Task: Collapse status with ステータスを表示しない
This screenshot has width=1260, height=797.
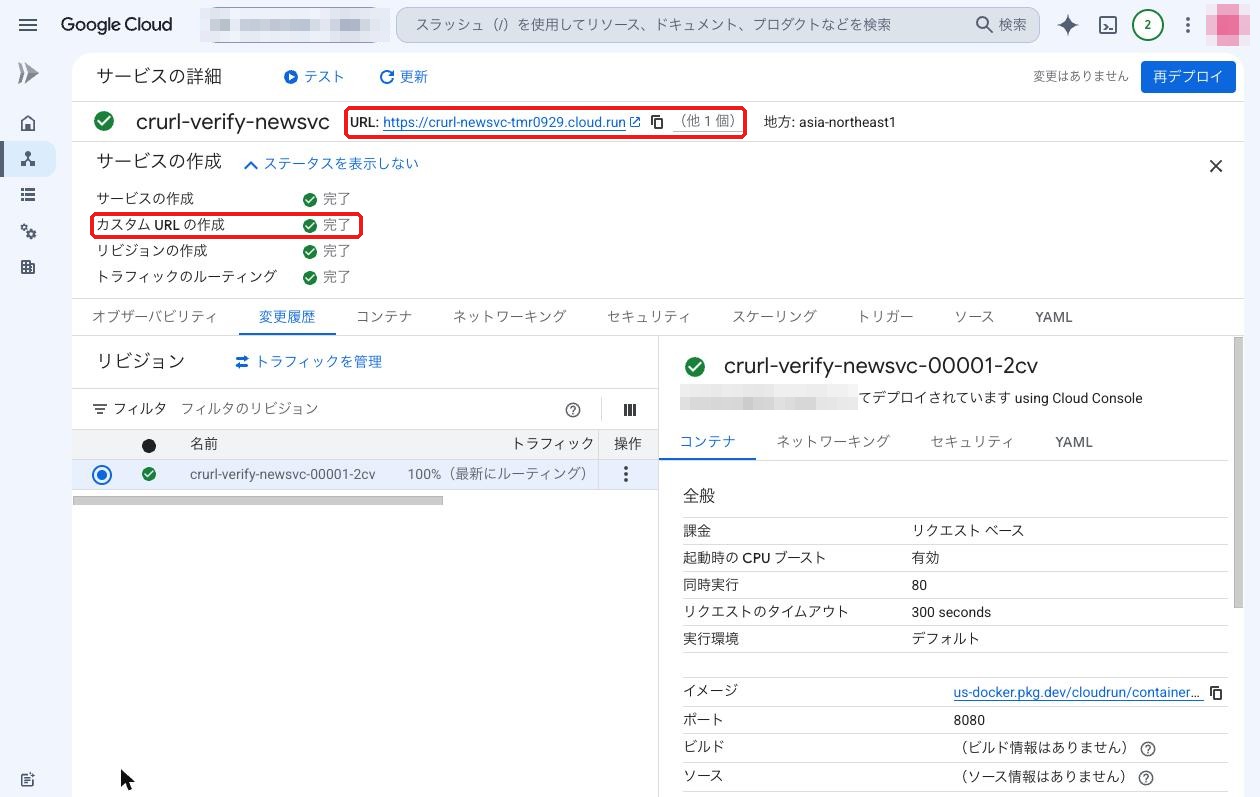Action: 331,164
